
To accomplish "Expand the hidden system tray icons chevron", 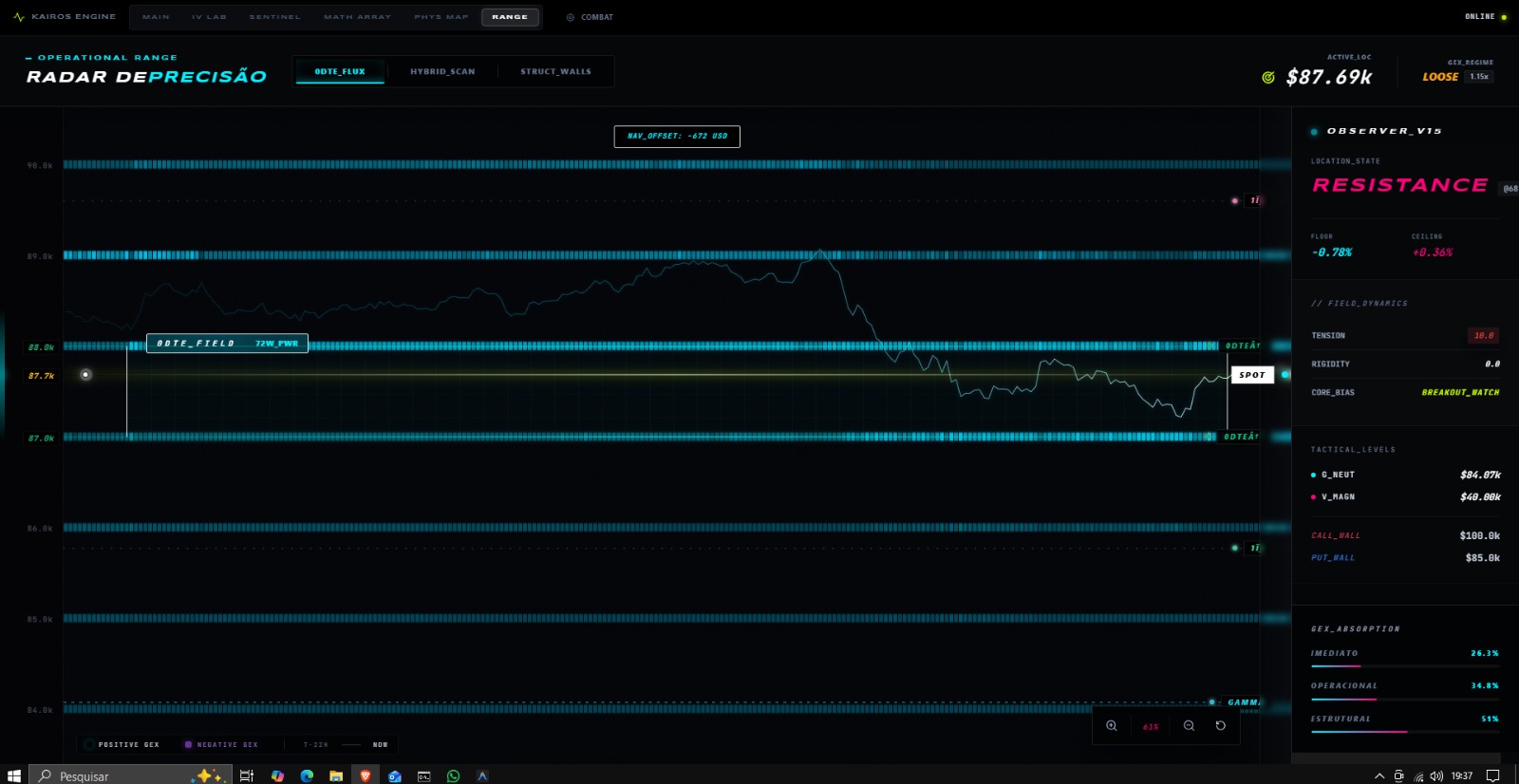I will tap(1379, 775).
